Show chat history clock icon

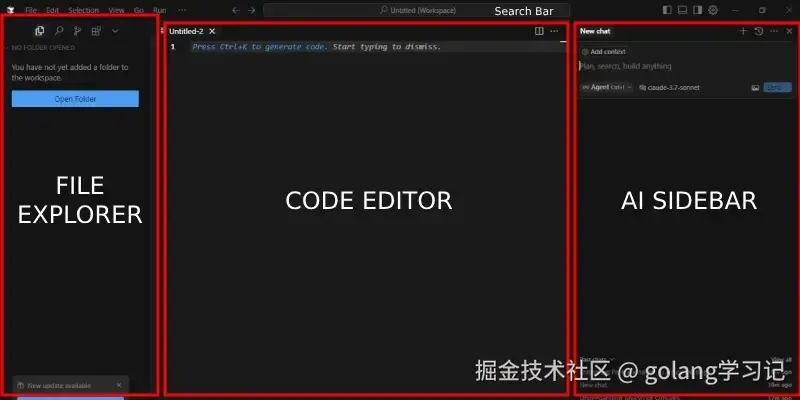point(759,31)
